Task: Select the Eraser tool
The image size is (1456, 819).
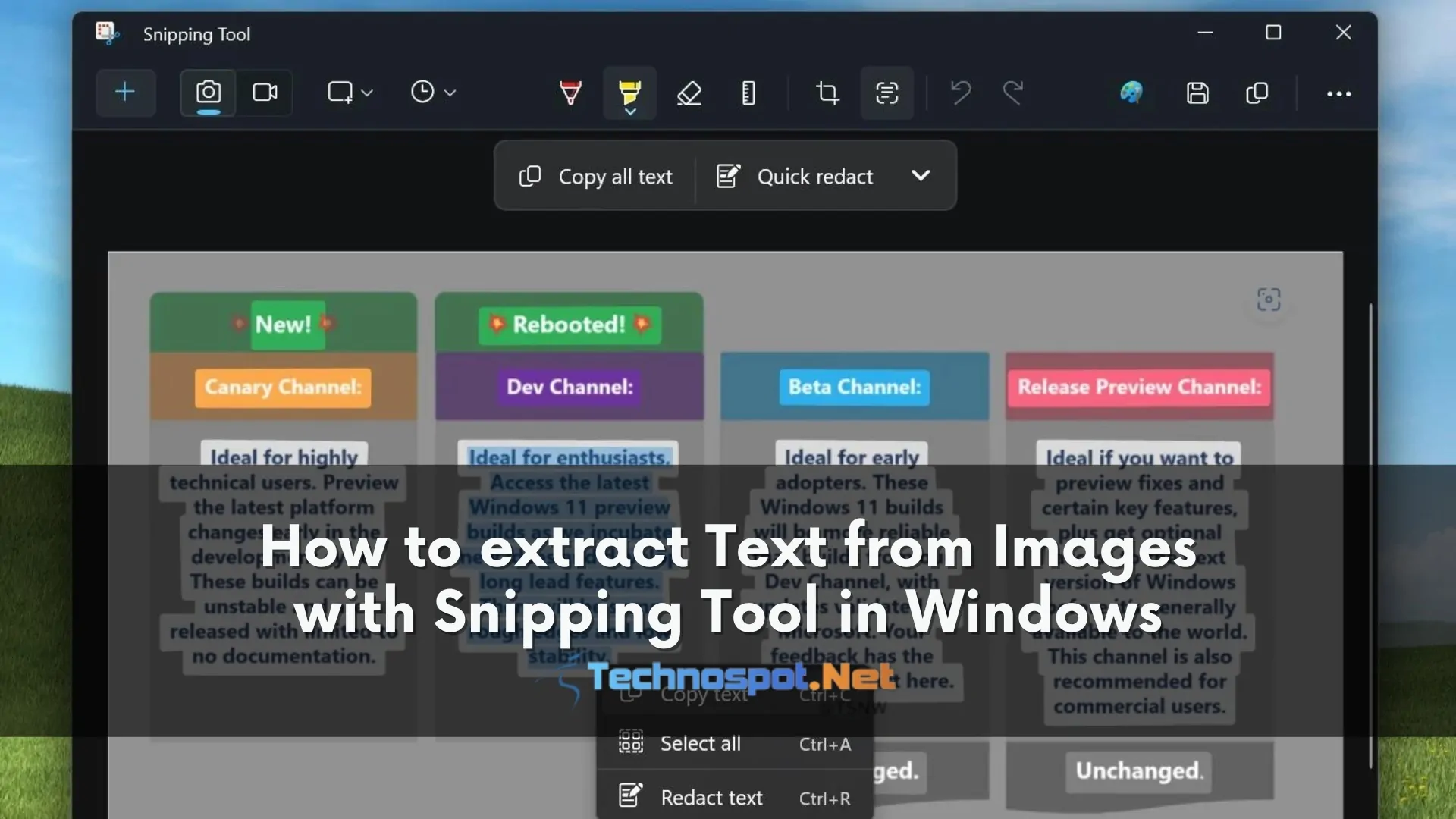Action: [689, 93]
